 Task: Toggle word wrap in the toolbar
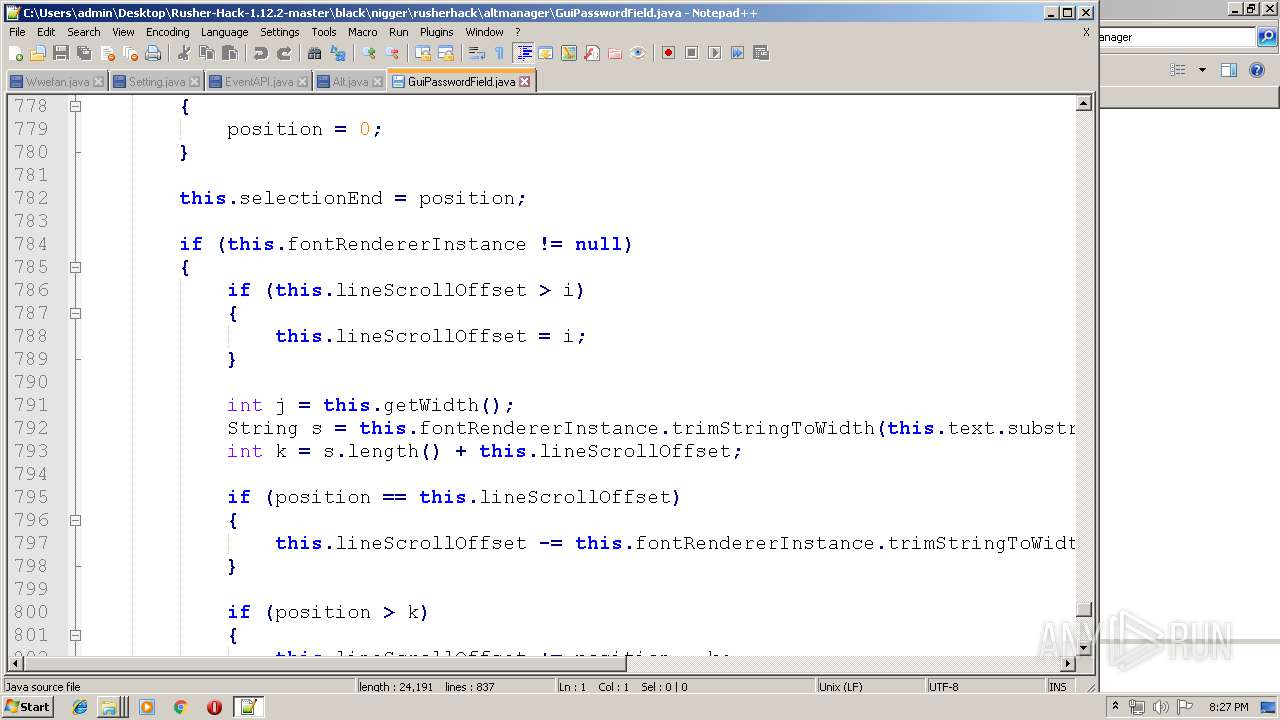(477, 53)
